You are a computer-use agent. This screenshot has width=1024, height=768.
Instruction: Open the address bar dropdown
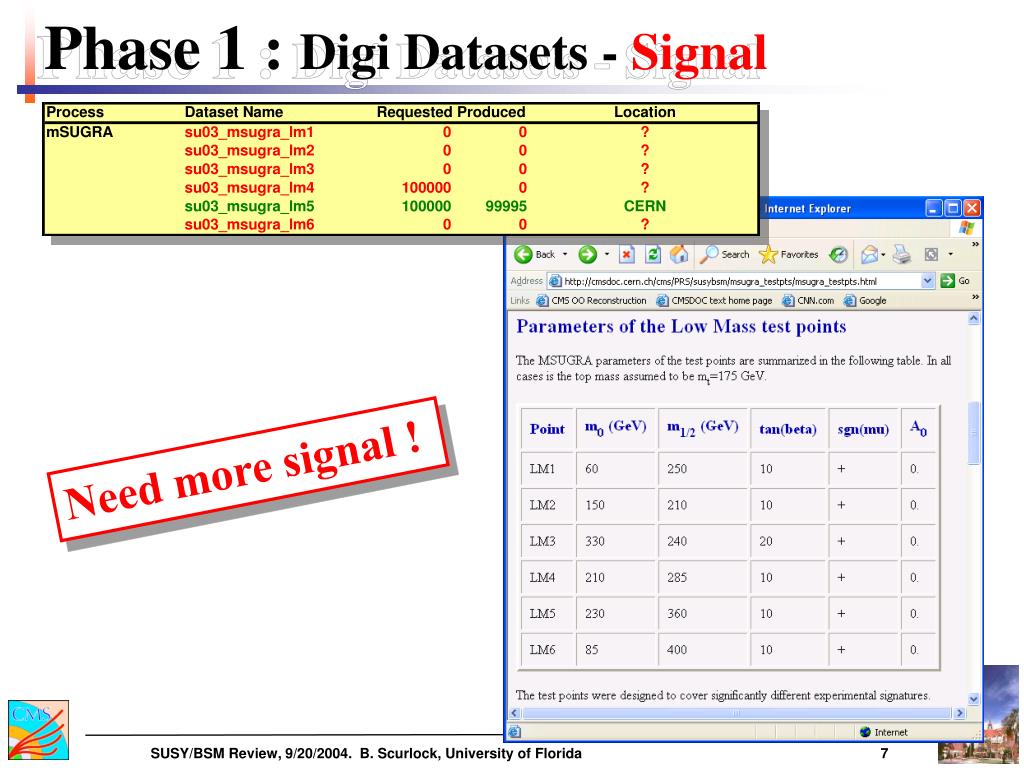[928, 281]
